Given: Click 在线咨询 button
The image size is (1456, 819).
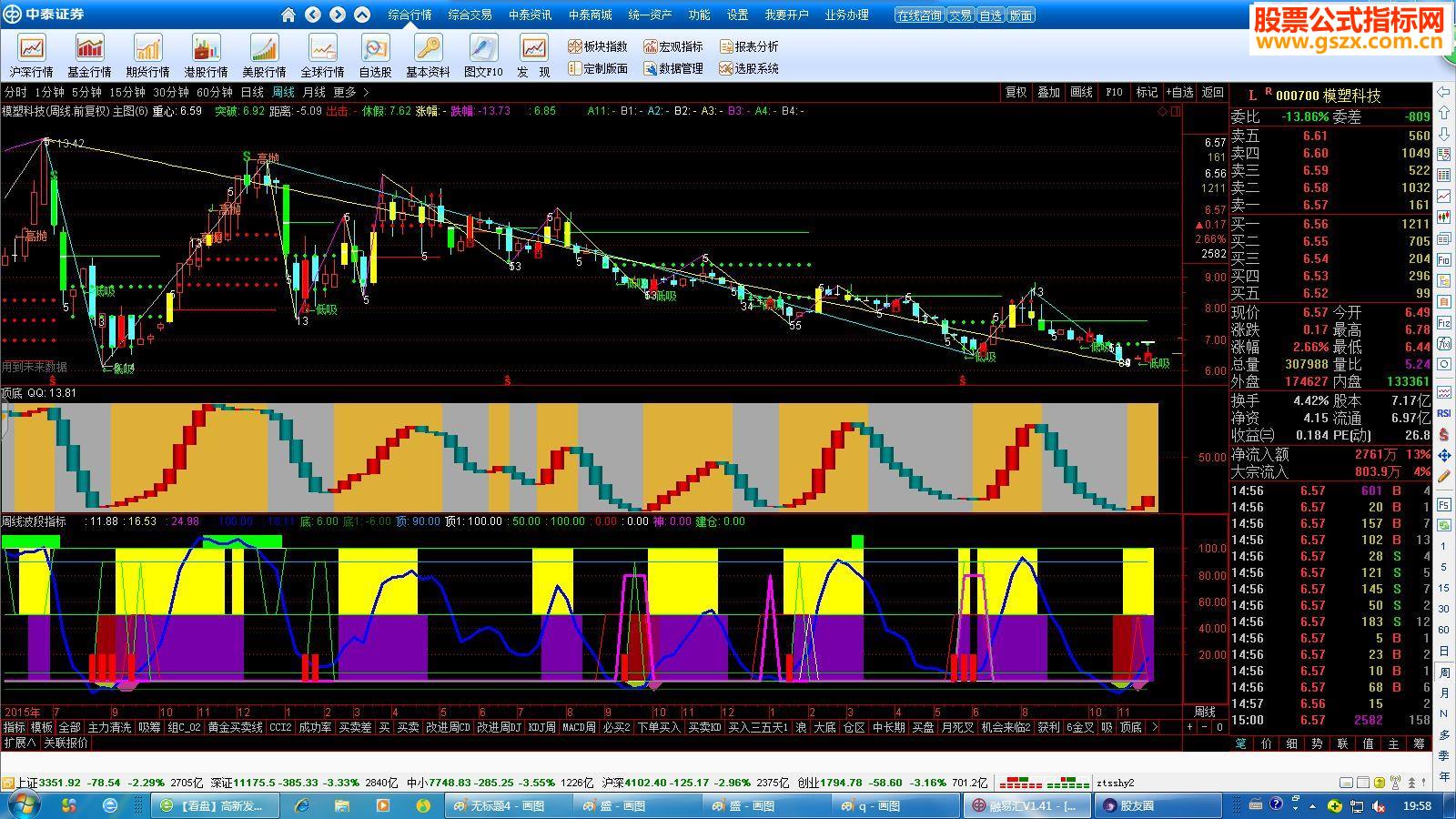Looking at the screenshot, I should 919,15.
